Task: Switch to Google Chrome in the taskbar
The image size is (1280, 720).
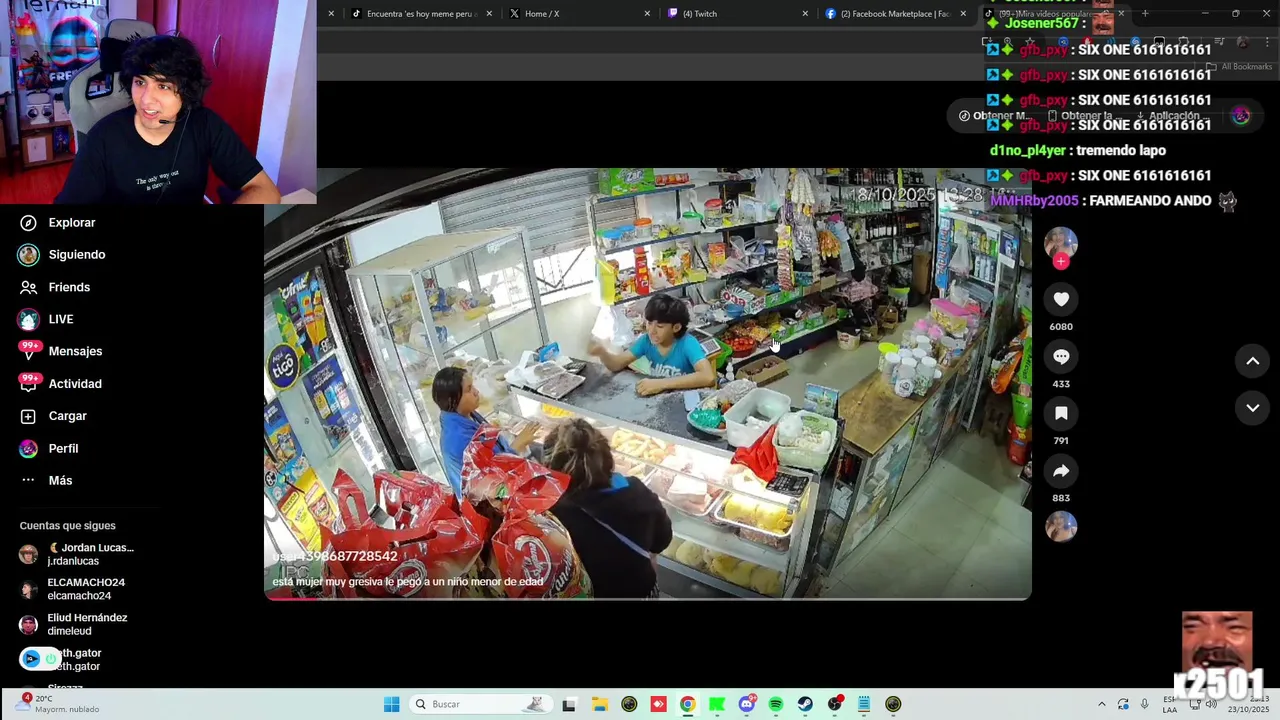Action: coord(687,704)
